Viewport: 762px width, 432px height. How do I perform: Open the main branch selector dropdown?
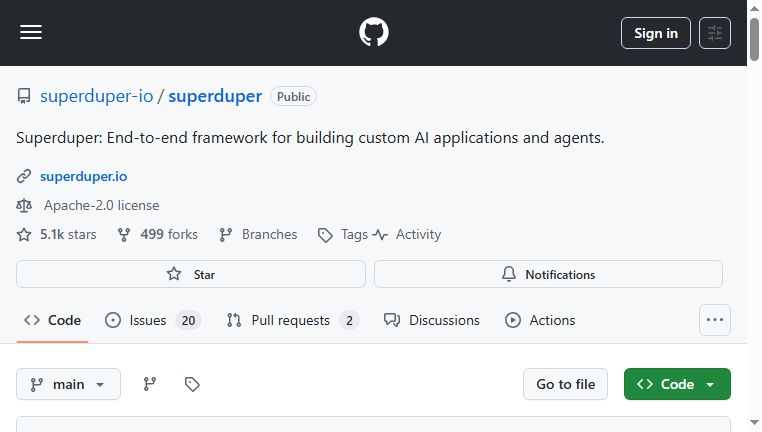[x=69, y=384]
